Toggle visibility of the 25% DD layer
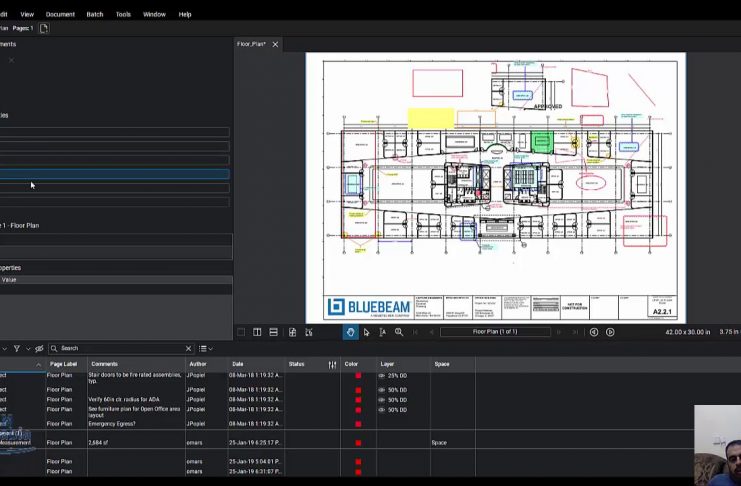The image size is (741, 486). tap(381, 376)
